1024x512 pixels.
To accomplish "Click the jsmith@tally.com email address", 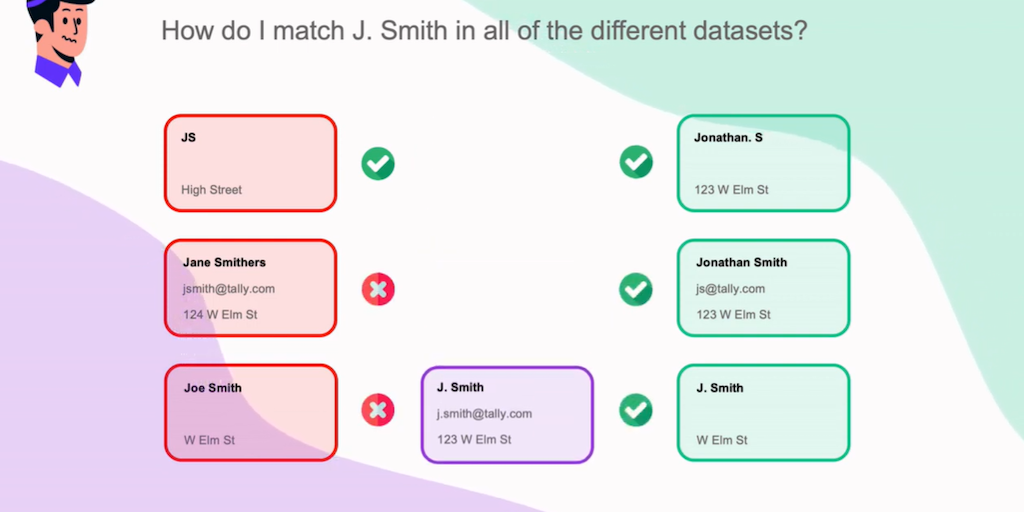I will [x=228, y=289].
